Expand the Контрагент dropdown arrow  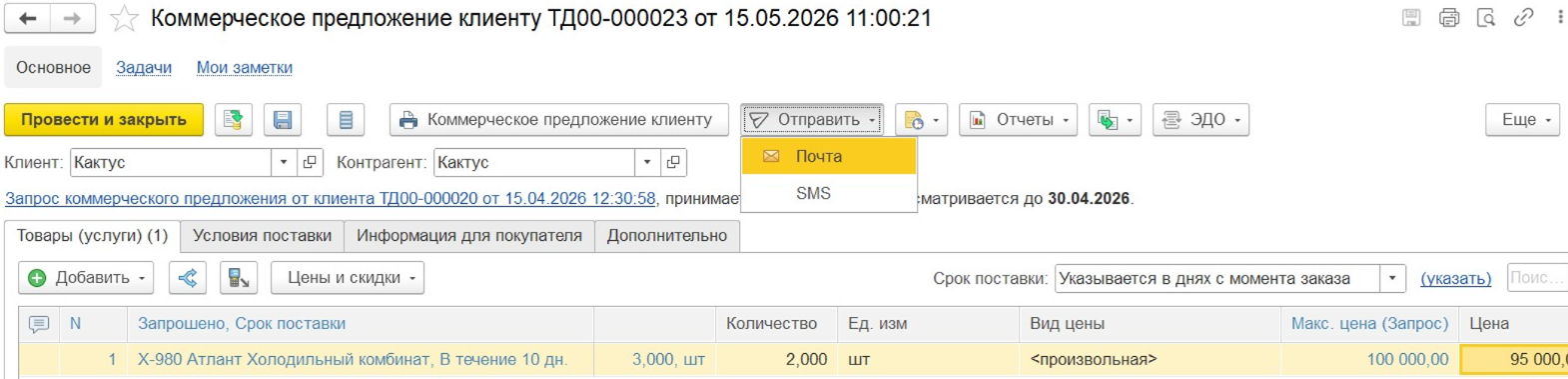click(647, 162)
